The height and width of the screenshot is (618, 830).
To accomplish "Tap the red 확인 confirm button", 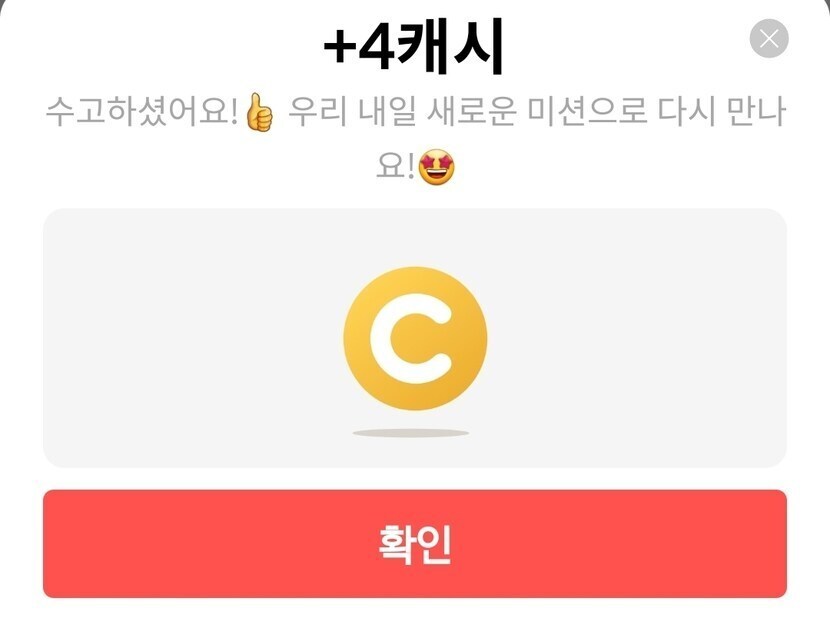I will tap(414, 544).
